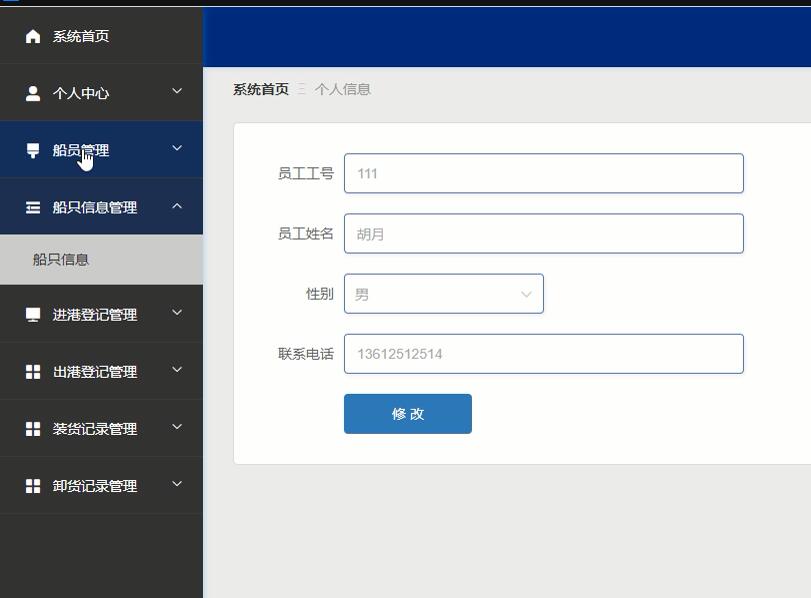Focus the 员工工号 input field
Image resolution: width=811 pixels, height=598 pixels.
pyautogui.click(x=544, y=173)
